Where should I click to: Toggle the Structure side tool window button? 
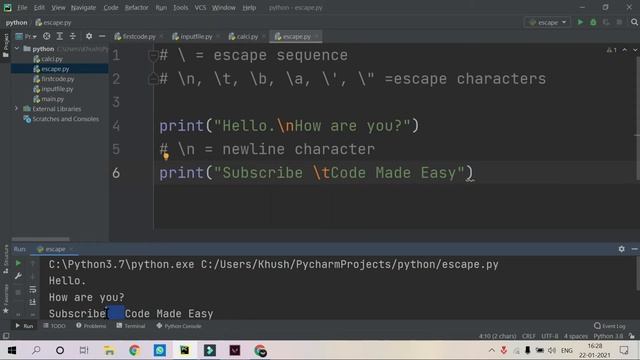coord(6,259)
